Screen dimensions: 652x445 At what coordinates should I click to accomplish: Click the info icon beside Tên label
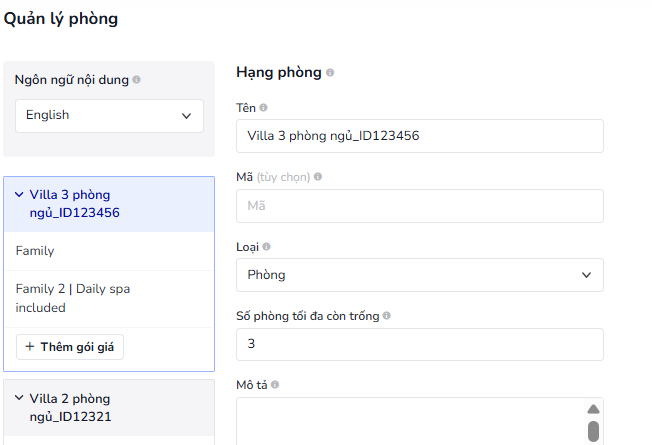click(263, 108)
